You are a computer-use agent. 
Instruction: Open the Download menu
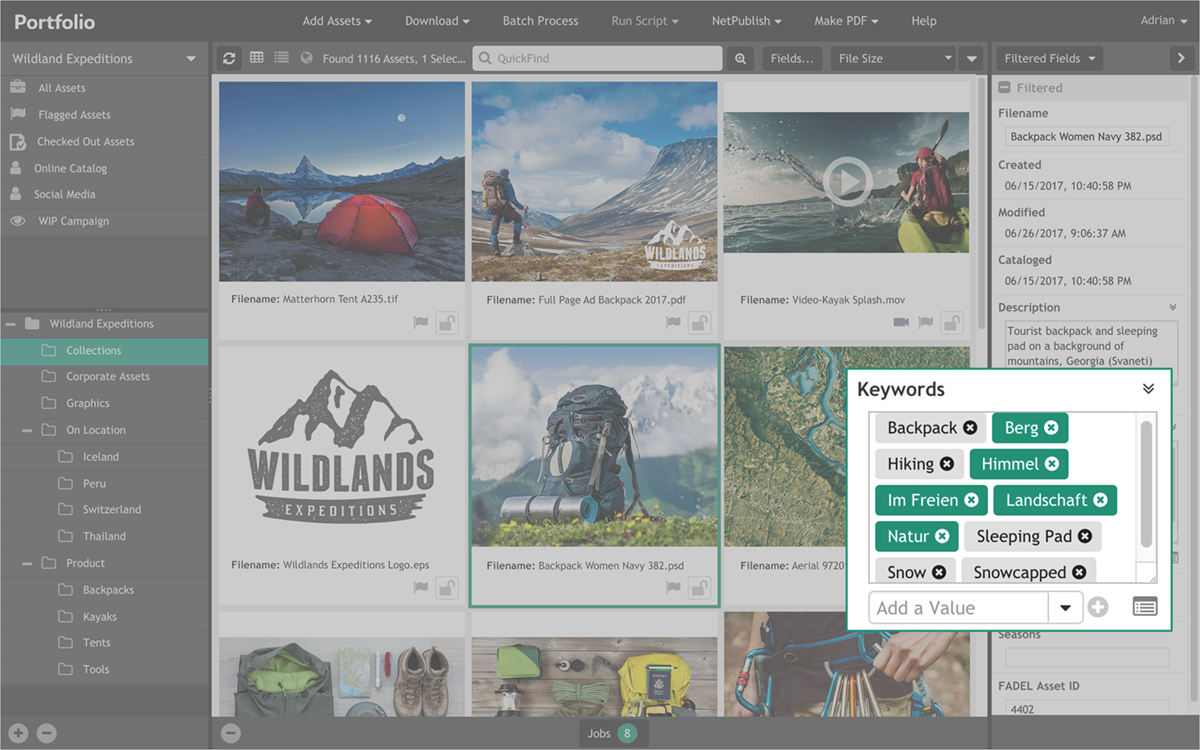click(x=438, y=21)
